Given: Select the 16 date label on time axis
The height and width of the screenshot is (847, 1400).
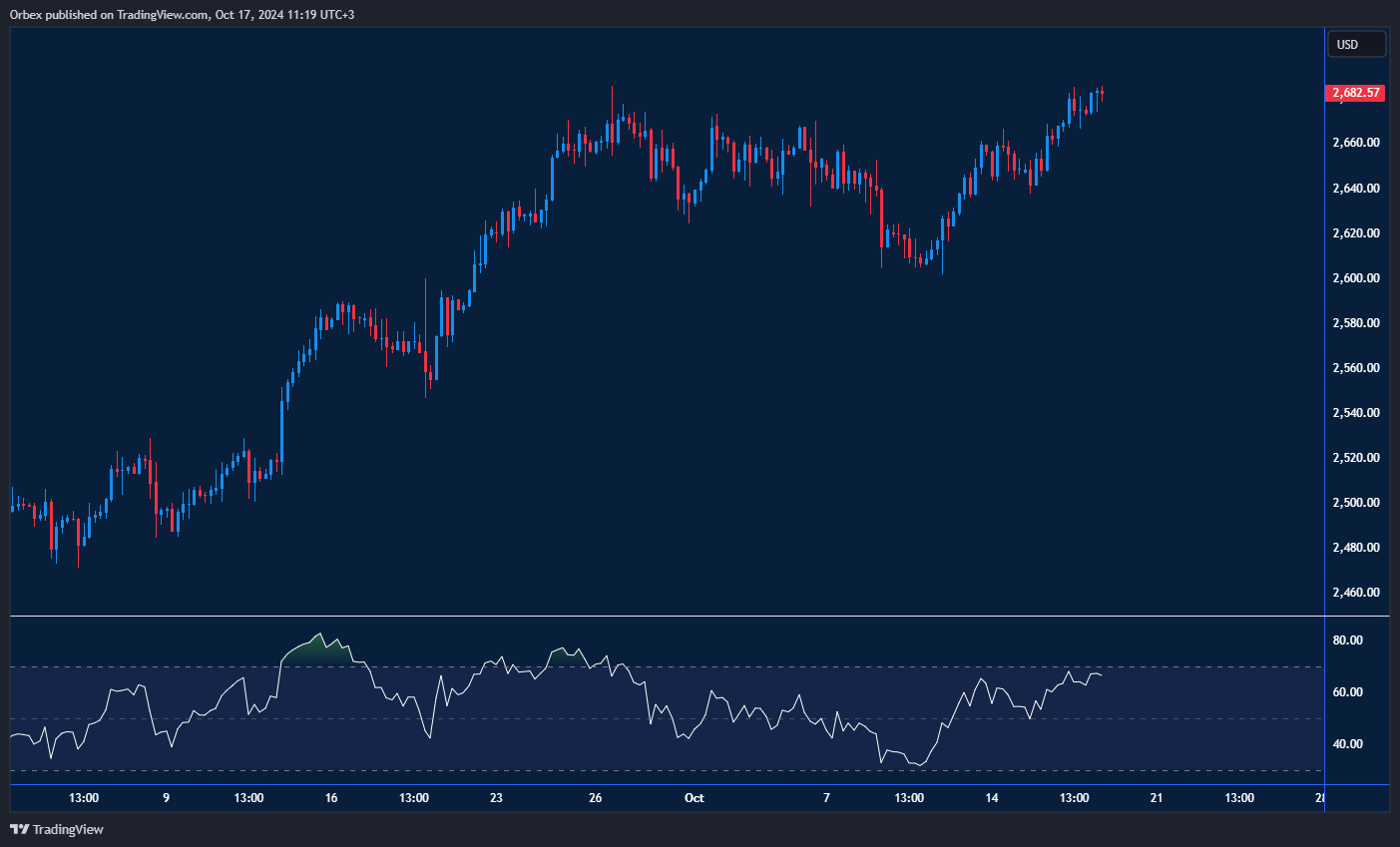Looking at the screenshot, I should [331, 798].
